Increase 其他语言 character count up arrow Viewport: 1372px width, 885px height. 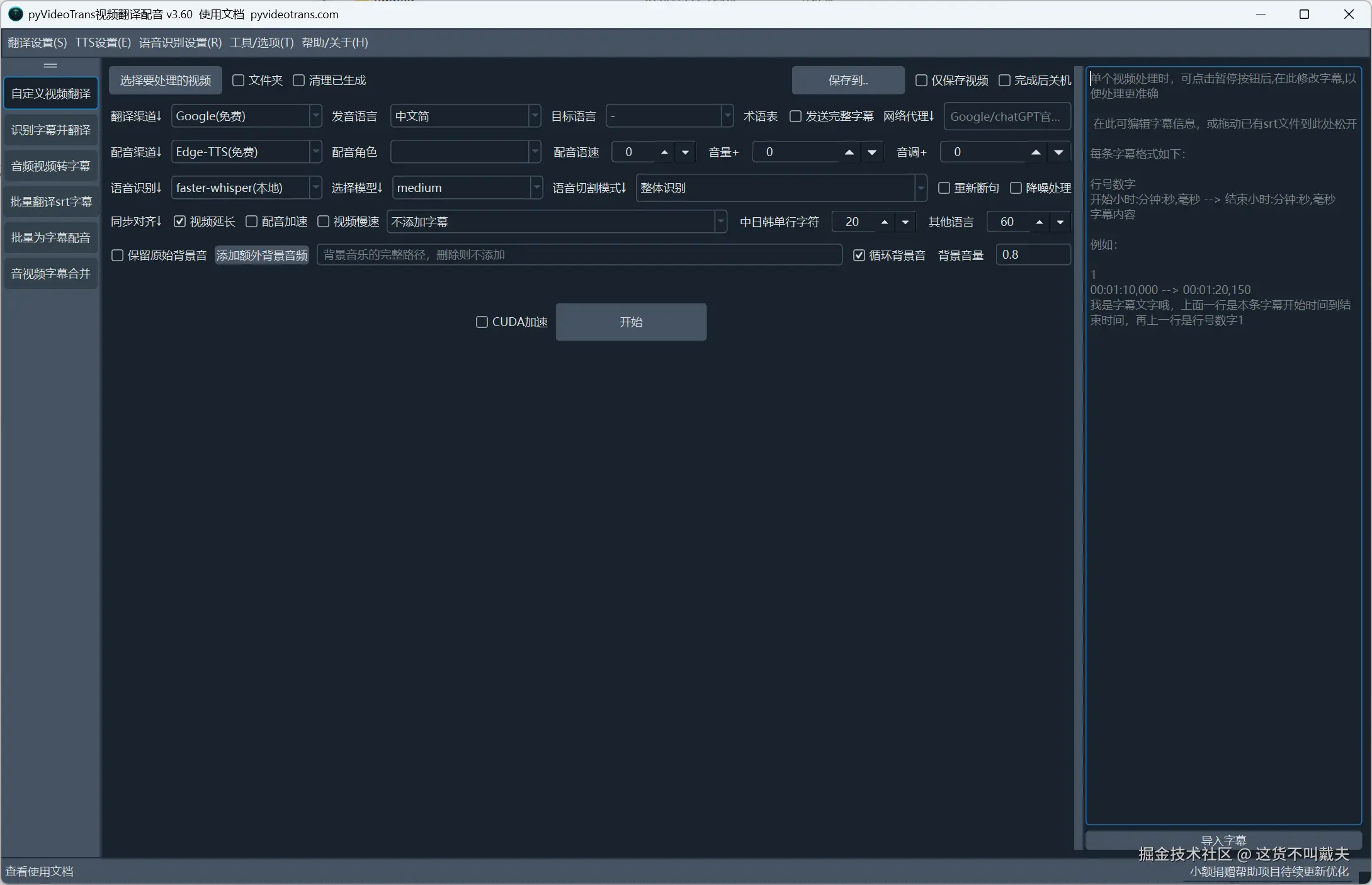click(1040, 222)
